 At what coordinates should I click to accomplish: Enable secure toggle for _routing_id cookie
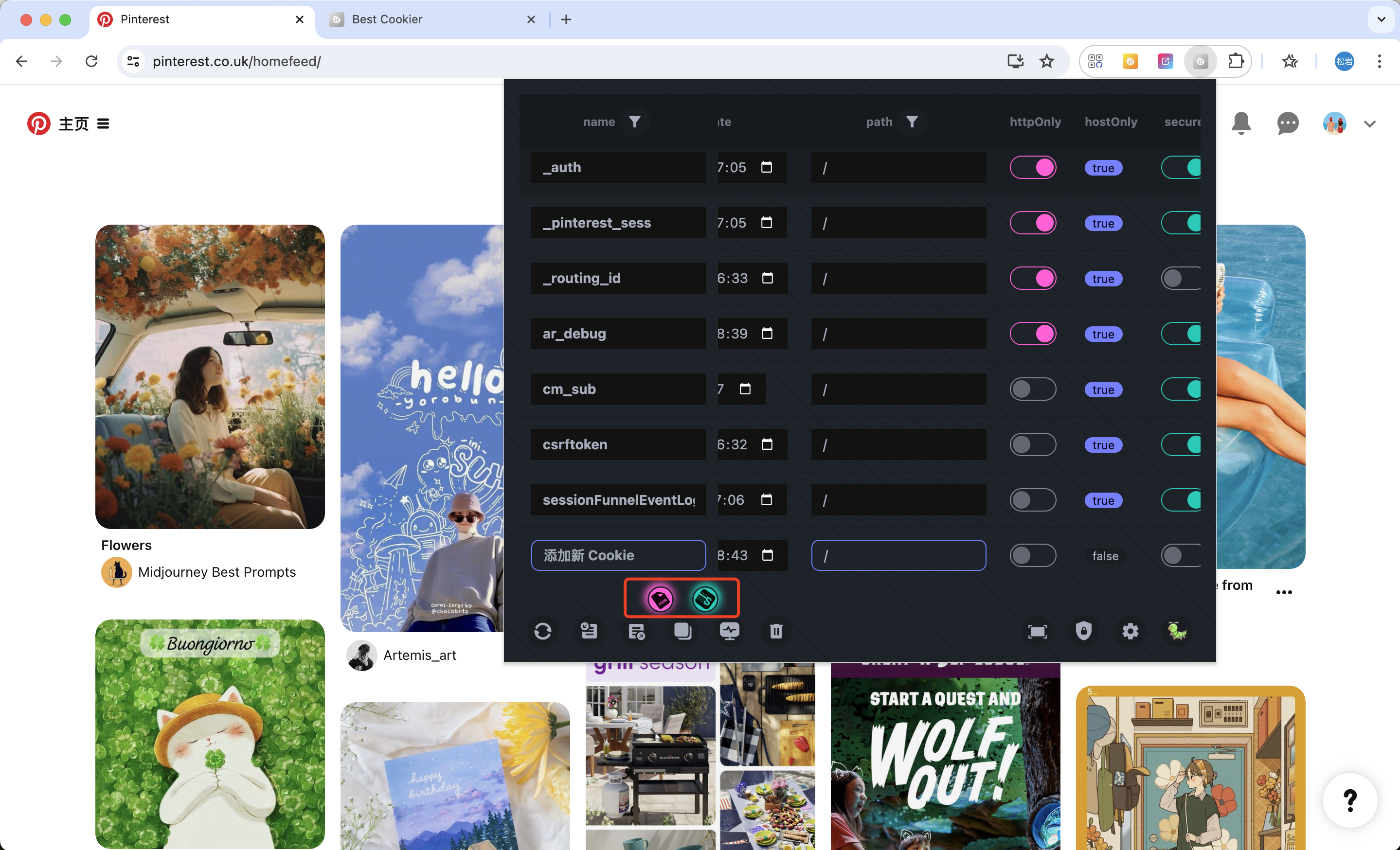pyautogui.click(x=1180, y=278)
